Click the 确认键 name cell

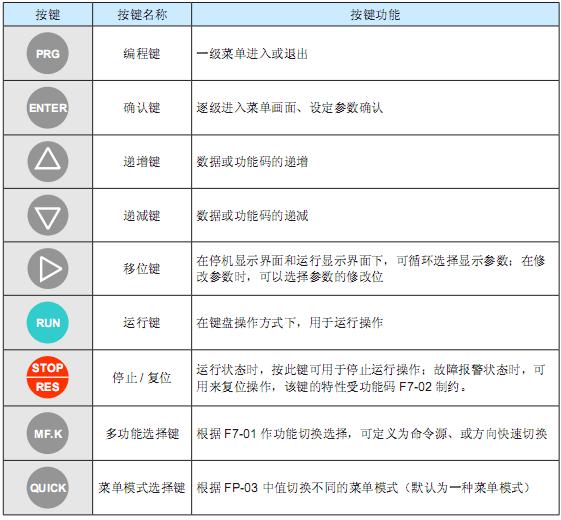142,108
